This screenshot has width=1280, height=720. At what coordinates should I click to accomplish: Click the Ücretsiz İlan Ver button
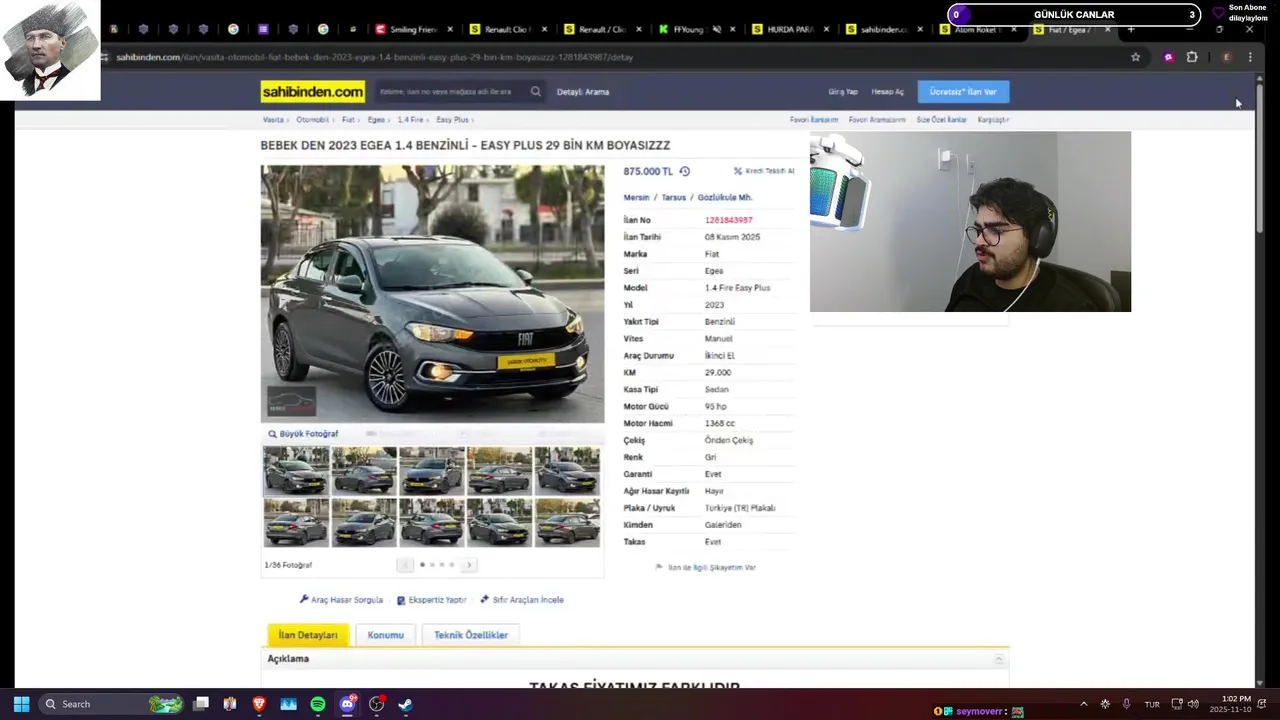click(963, 92)
